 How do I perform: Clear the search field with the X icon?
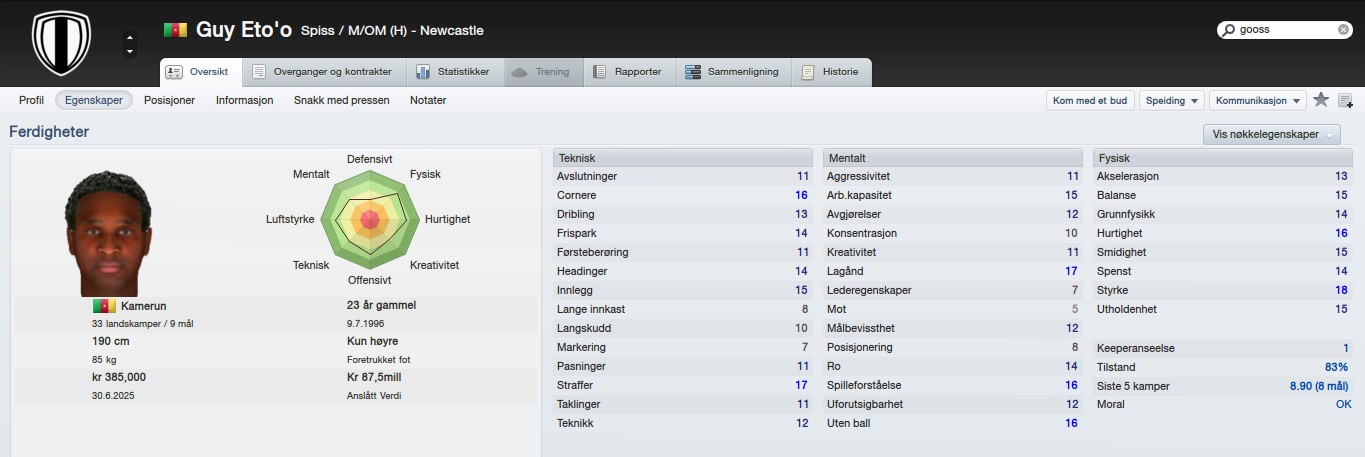click(x=1343, y=30)
